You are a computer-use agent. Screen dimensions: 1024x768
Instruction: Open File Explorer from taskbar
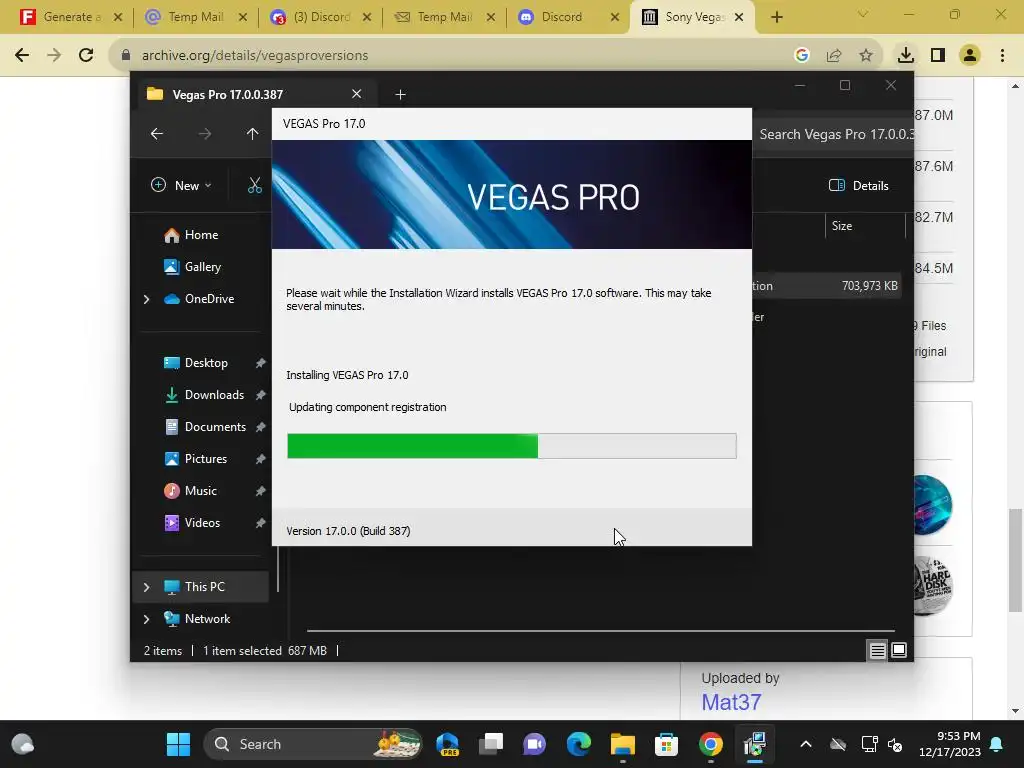(622, 744)
